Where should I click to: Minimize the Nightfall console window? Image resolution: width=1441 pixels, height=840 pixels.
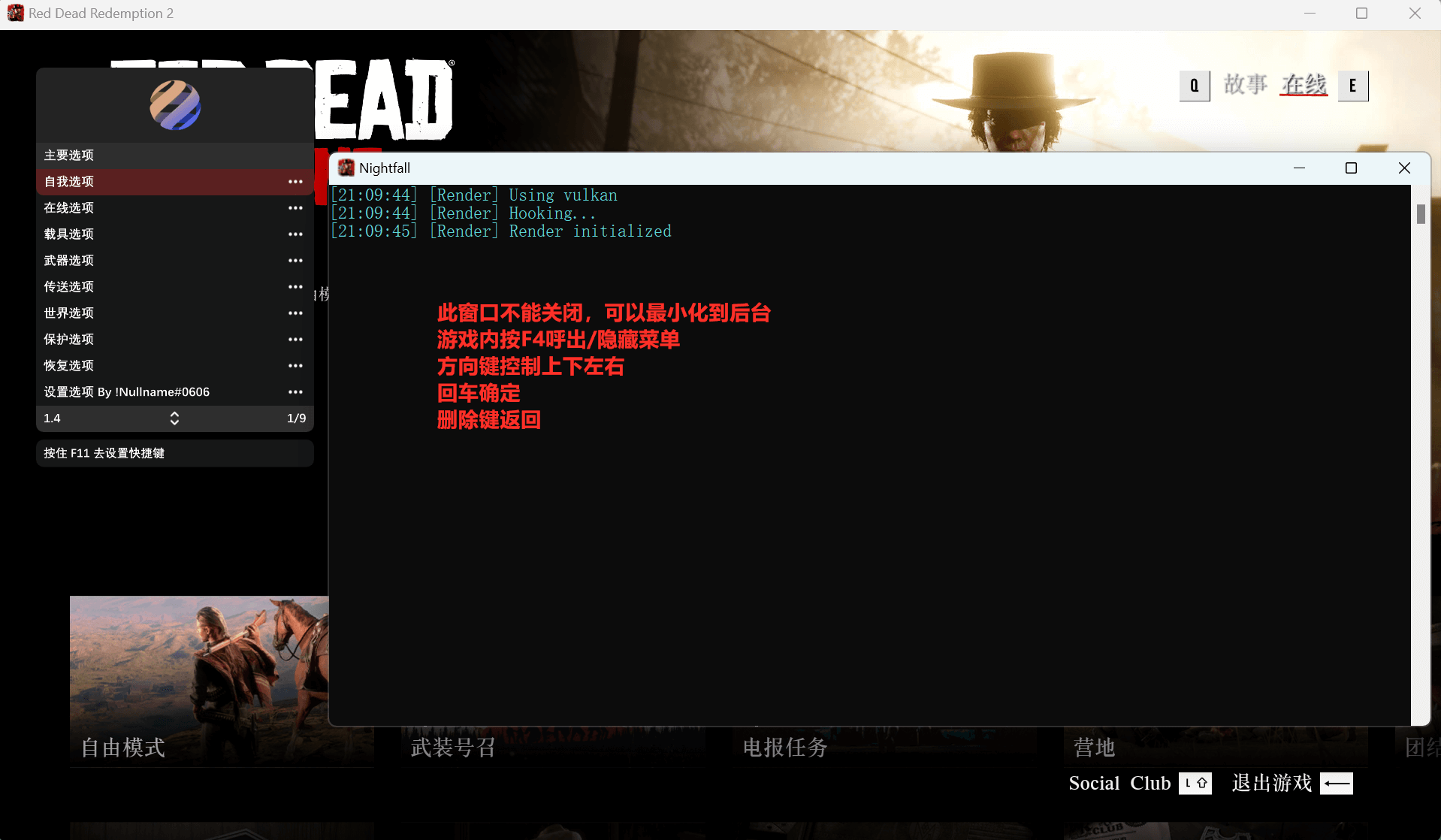point(1299,168)
